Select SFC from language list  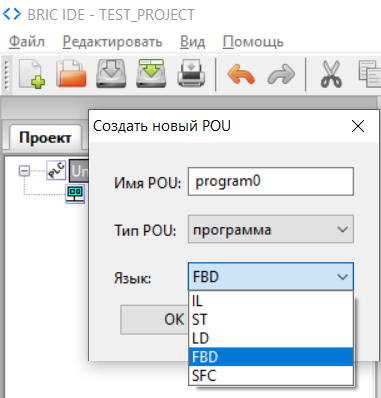click(x=271, y=376)
